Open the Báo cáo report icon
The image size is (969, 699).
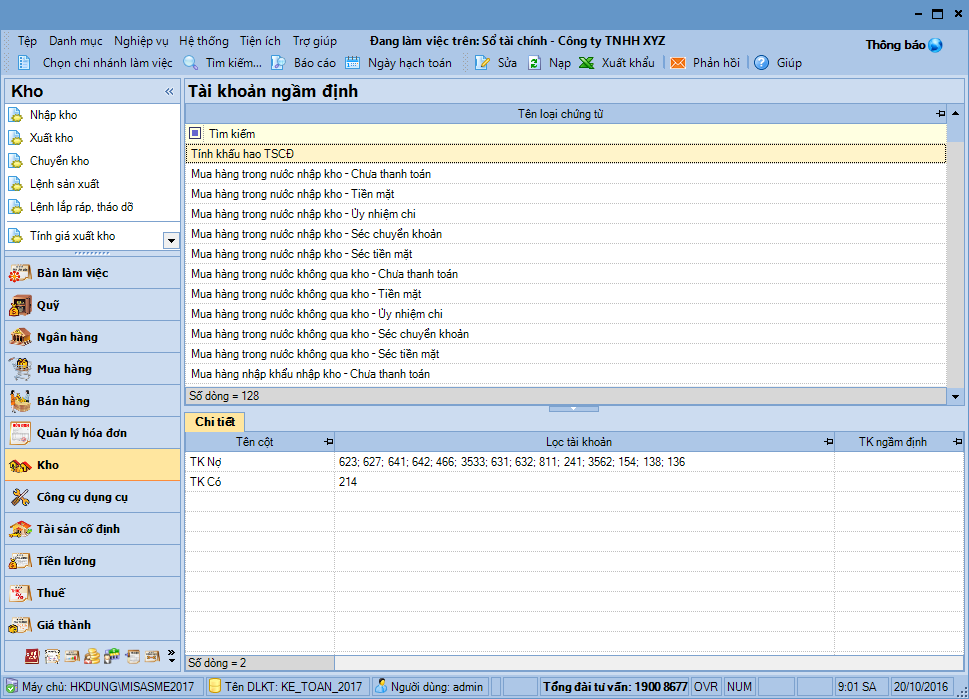click(x=279, y=63)
